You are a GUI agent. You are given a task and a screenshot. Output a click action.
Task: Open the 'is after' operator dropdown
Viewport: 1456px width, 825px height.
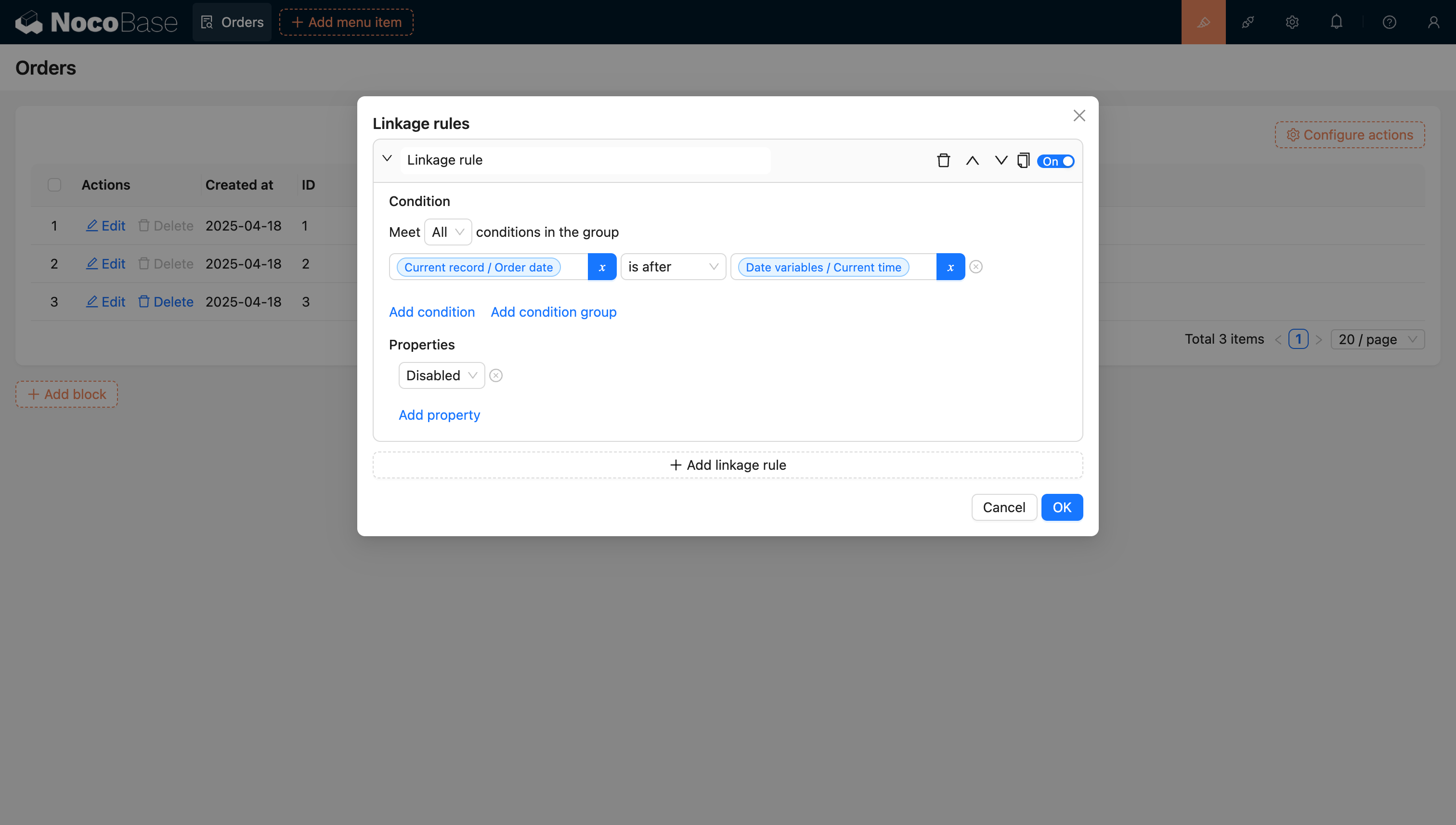pyautogui.click(x=673, y=267)
